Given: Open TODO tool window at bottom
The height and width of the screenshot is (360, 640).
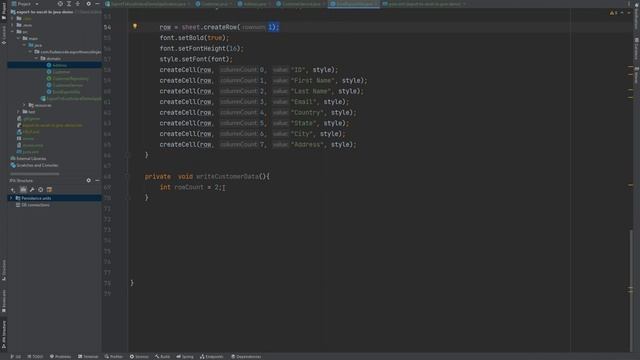Looking at the screenshot, I should click(x=35, y=356).
